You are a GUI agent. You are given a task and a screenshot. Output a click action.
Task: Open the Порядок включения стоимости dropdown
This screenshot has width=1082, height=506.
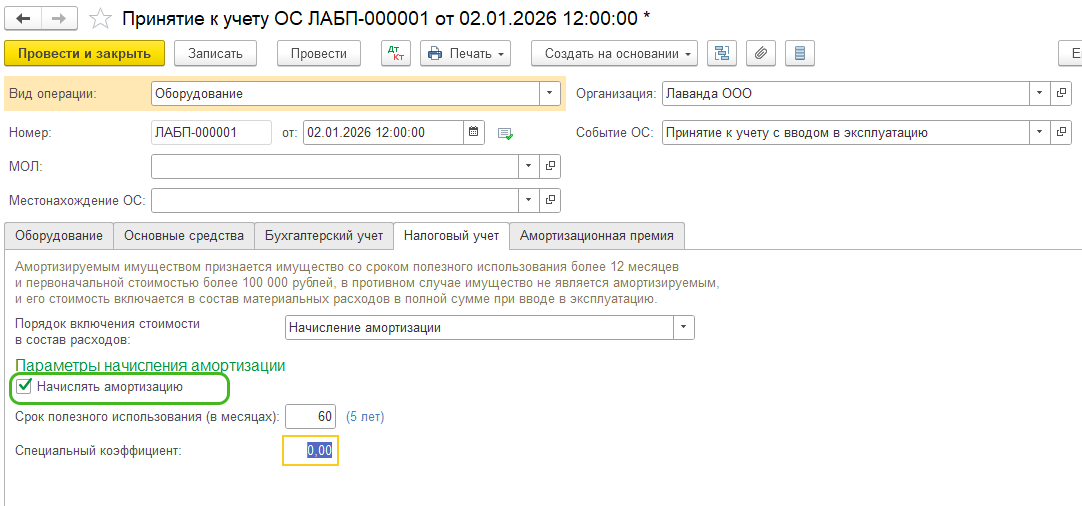(x=684, y=327)
